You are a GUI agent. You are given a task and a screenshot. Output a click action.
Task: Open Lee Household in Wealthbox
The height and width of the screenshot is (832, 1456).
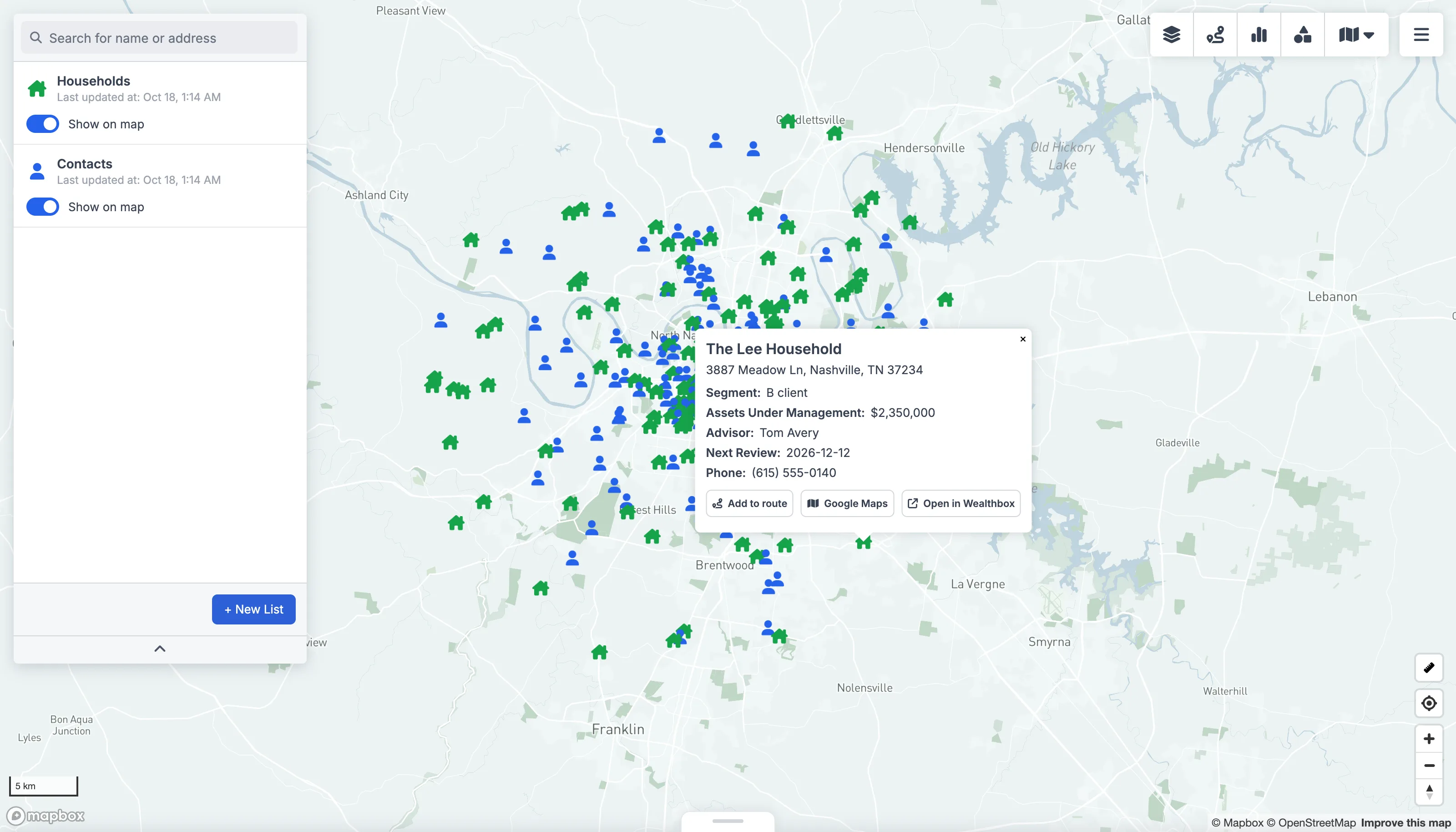[x=961, y=503]
